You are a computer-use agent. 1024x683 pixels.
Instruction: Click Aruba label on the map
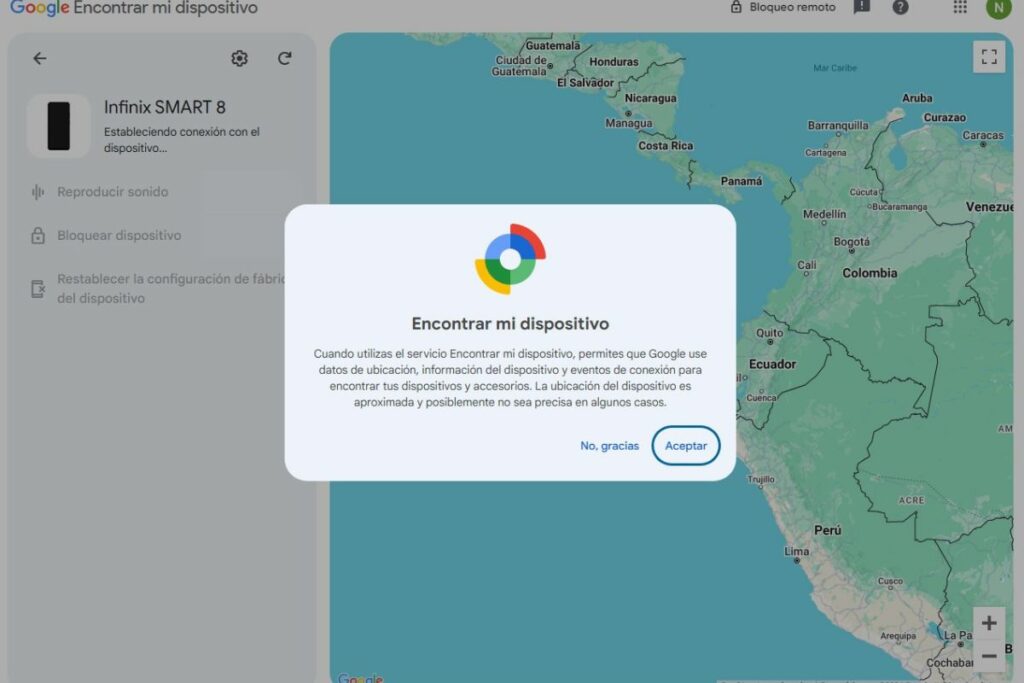[917, 98]
